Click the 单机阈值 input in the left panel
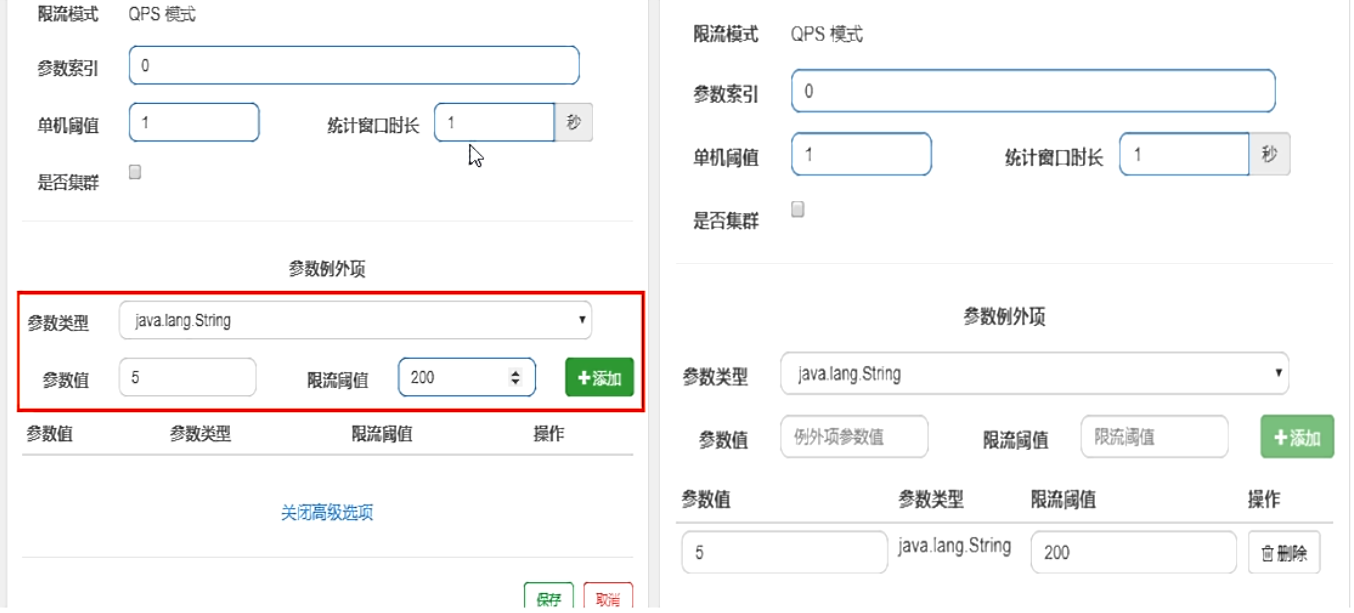Screen dimensions: 1354x613 point(192,121)
